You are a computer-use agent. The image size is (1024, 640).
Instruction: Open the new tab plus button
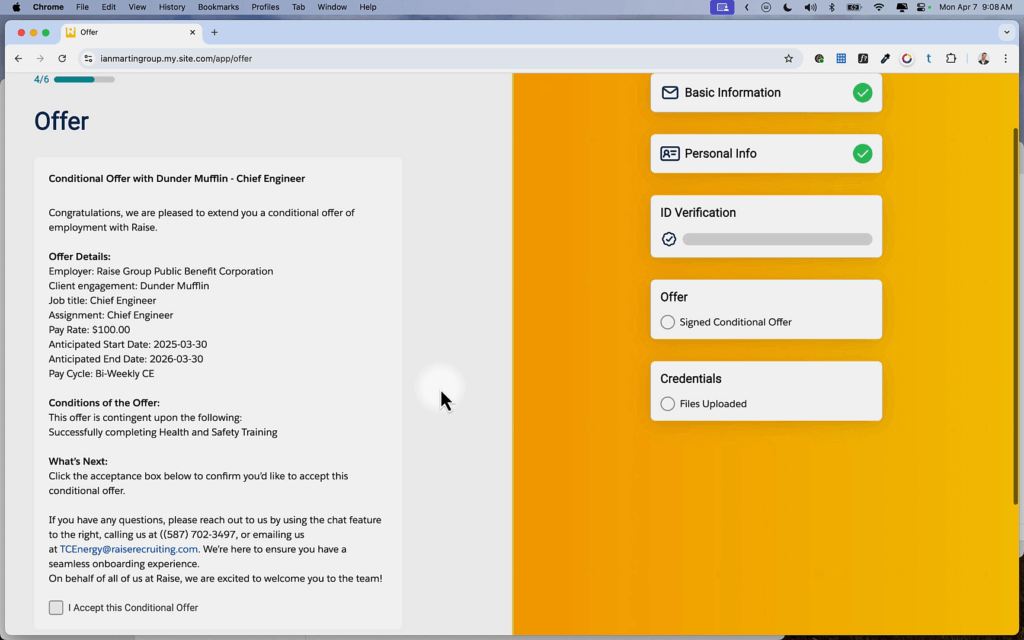pos(214,32)
